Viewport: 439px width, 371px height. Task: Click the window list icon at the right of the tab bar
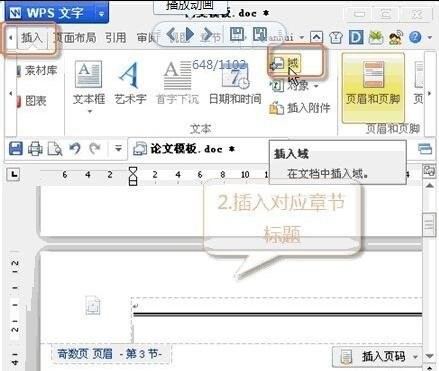(425, 149)
